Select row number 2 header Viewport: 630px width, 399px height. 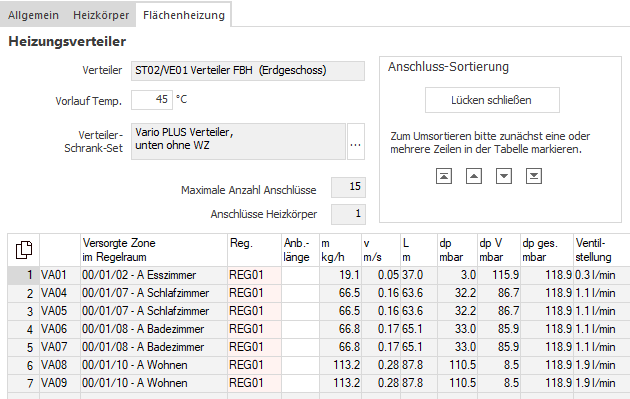(x=23, y=293)
